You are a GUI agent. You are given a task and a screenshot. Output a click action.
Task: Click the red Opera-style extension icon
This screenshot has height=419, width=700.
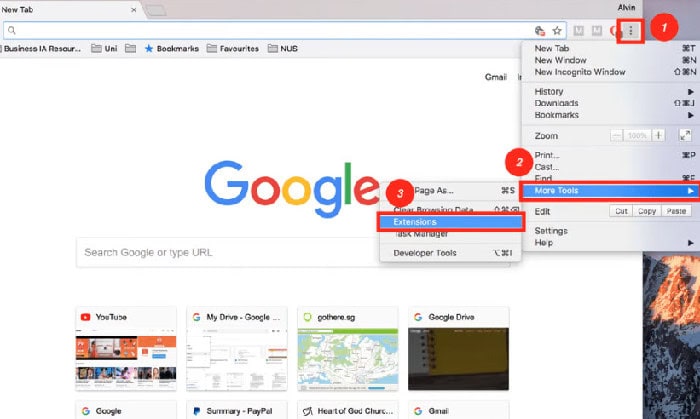point(615,30)
